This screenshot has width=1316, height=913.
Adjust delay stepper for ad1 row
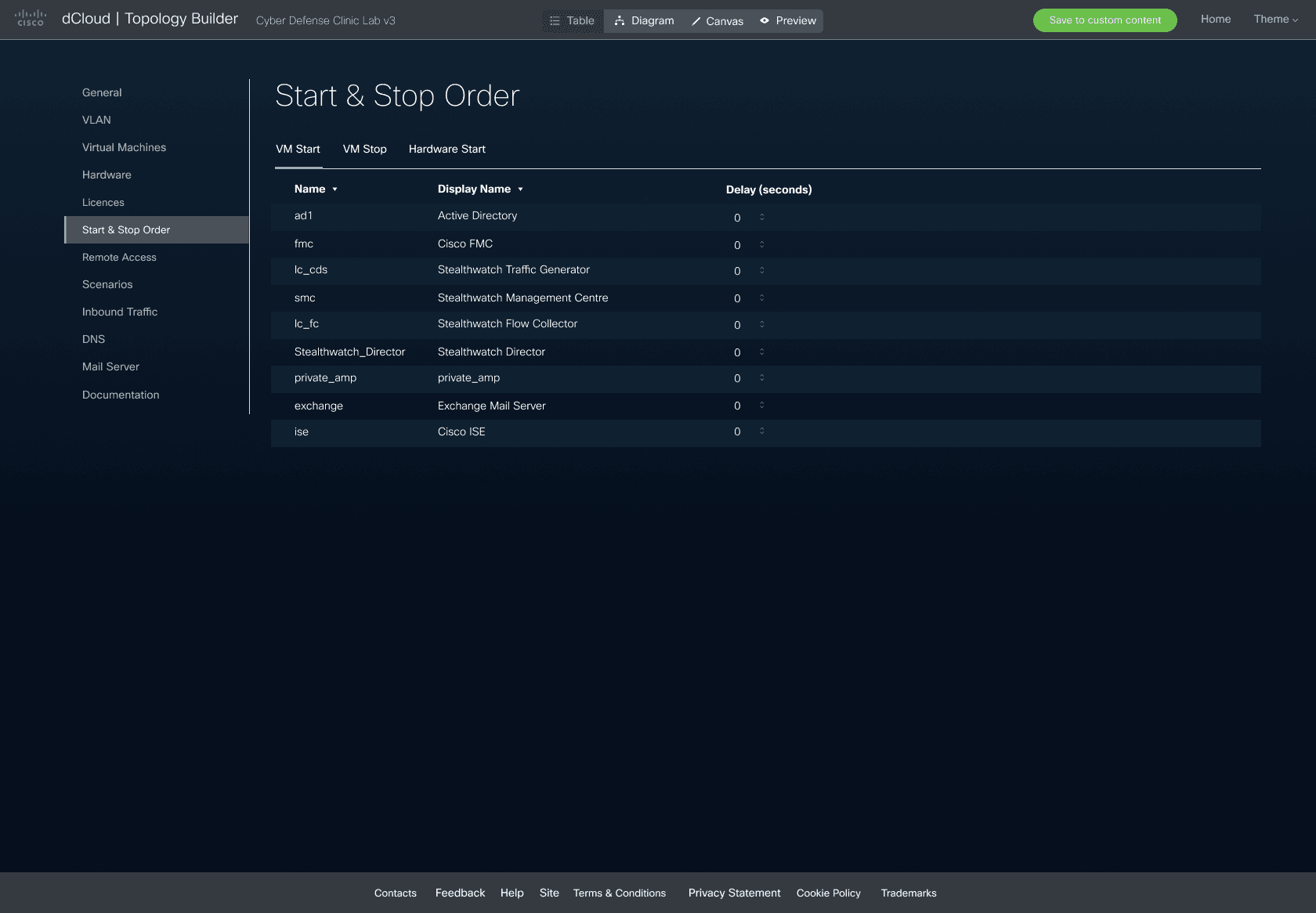[x=761, y=217]
